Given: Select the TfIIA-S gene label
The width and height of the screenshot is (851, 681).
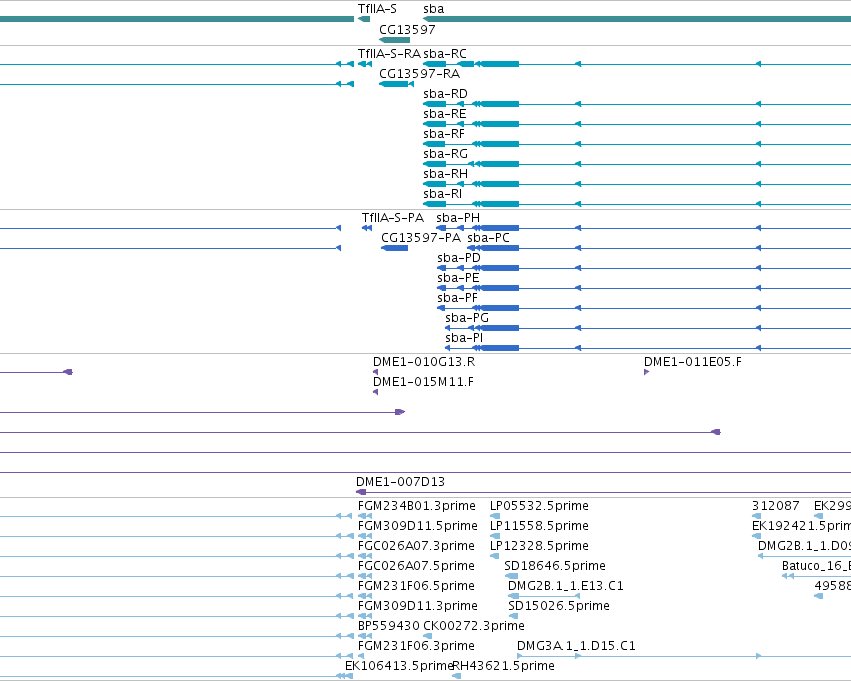Looking at the screenshot, I should (x=377, y=9).
